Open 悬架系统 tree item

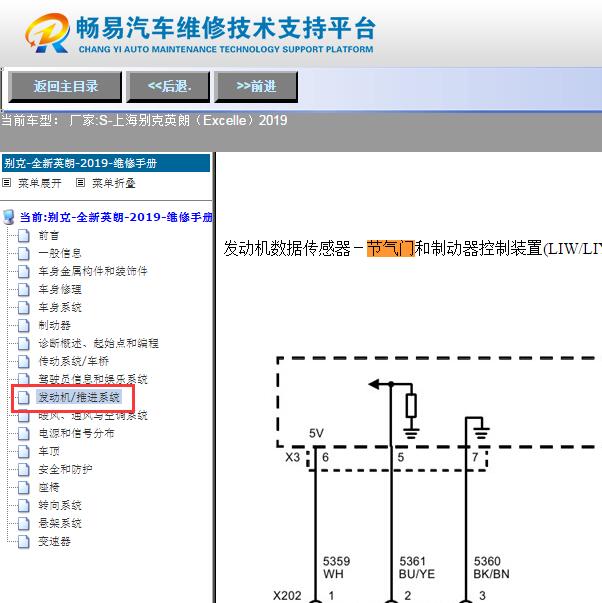(60, 523)
